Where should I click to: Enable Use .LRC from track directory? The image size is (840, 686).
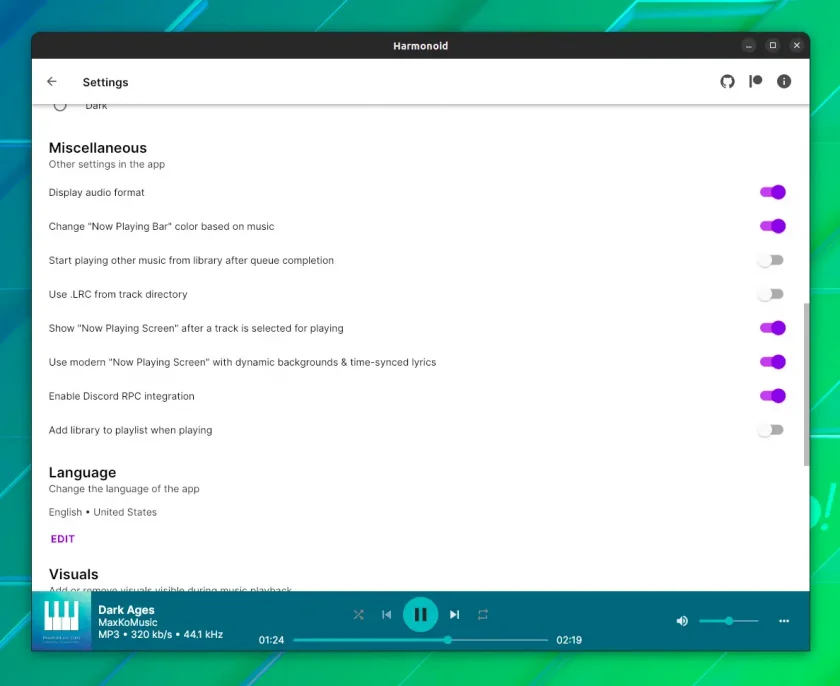pos(771,294)
